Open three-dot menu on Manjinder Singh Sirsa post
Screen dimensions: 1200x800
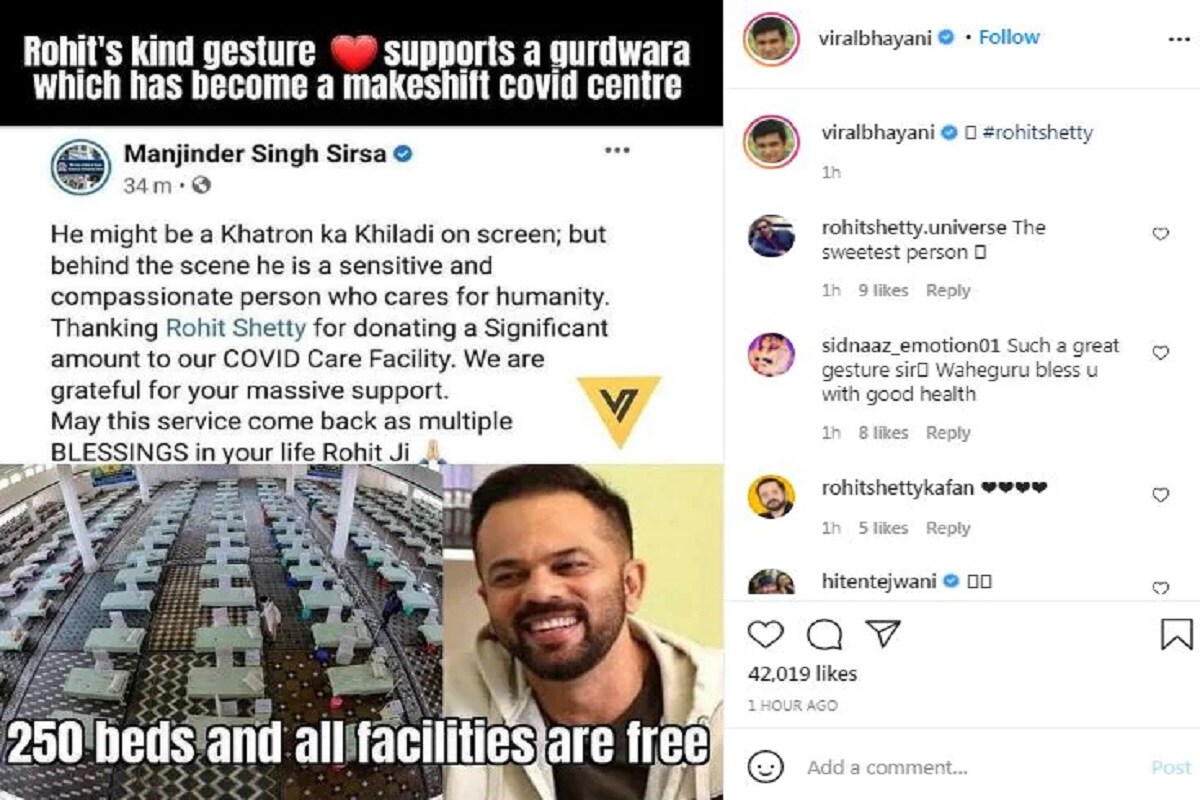(617, 150)
